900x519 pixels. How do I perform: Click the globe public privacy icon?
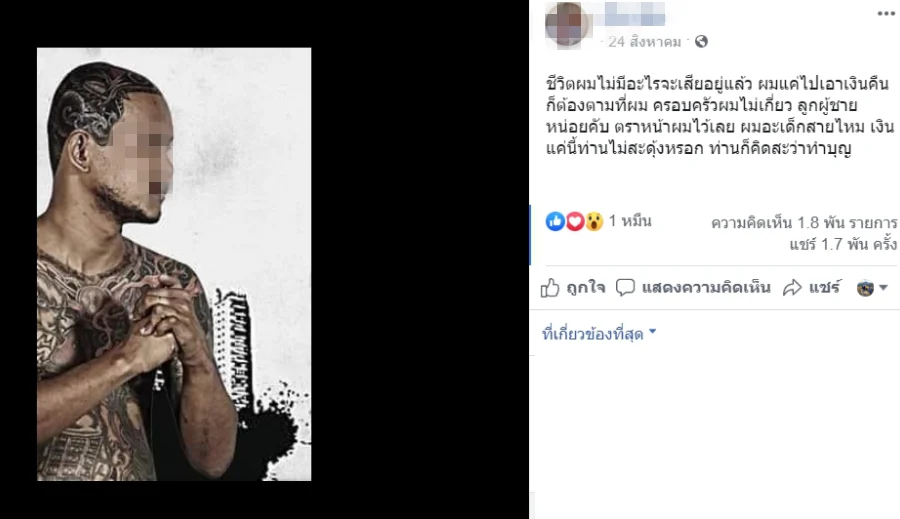[x=701, y=41]
